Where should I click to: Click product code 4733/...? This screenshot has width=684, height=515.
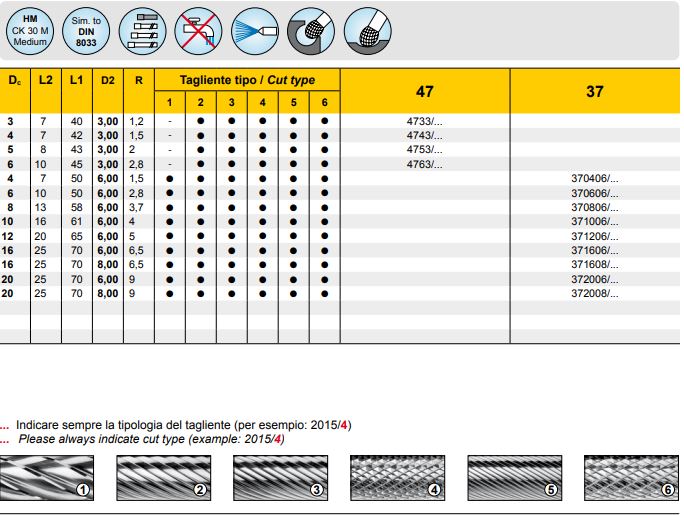427,121
